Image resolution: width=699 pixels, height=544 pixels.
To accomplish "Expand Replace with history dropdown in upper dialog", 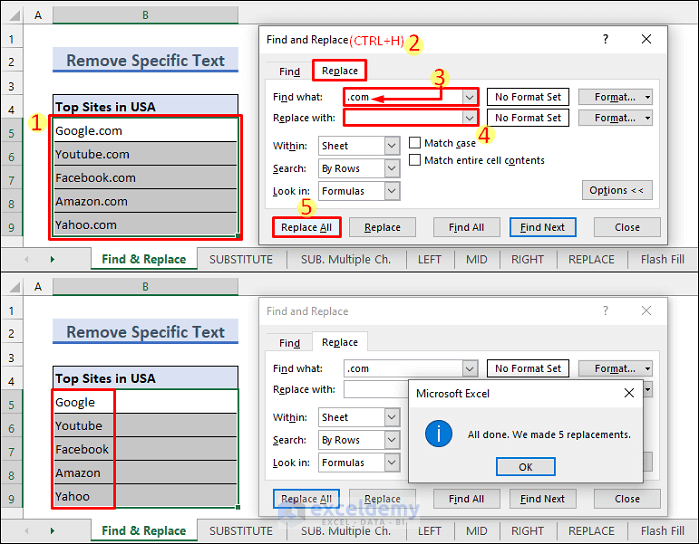I will 469,118.
